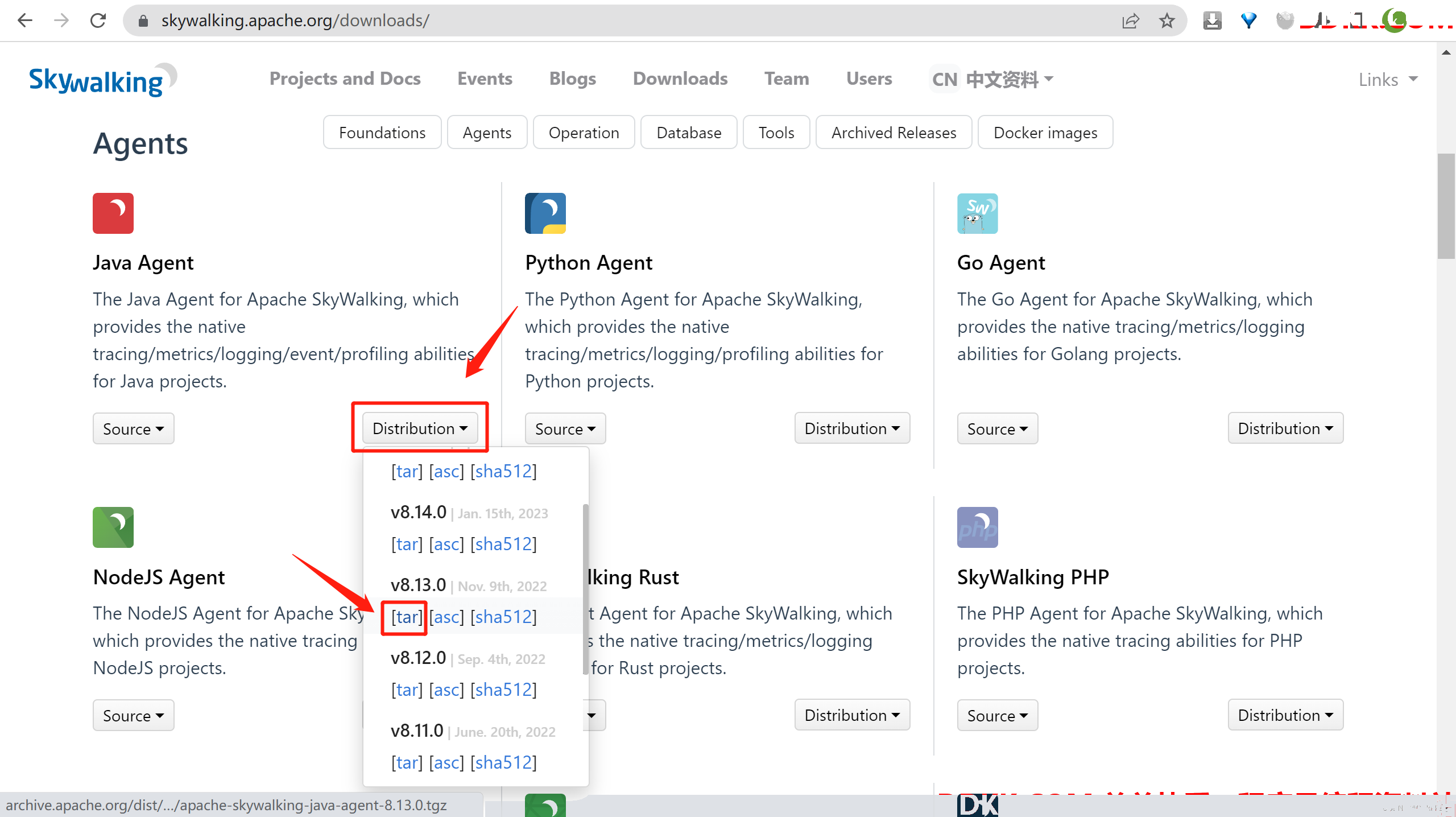Viewport: 1456px width, 817px height.
Task: Reload the page with refresh icon
Action: point(98,21)
